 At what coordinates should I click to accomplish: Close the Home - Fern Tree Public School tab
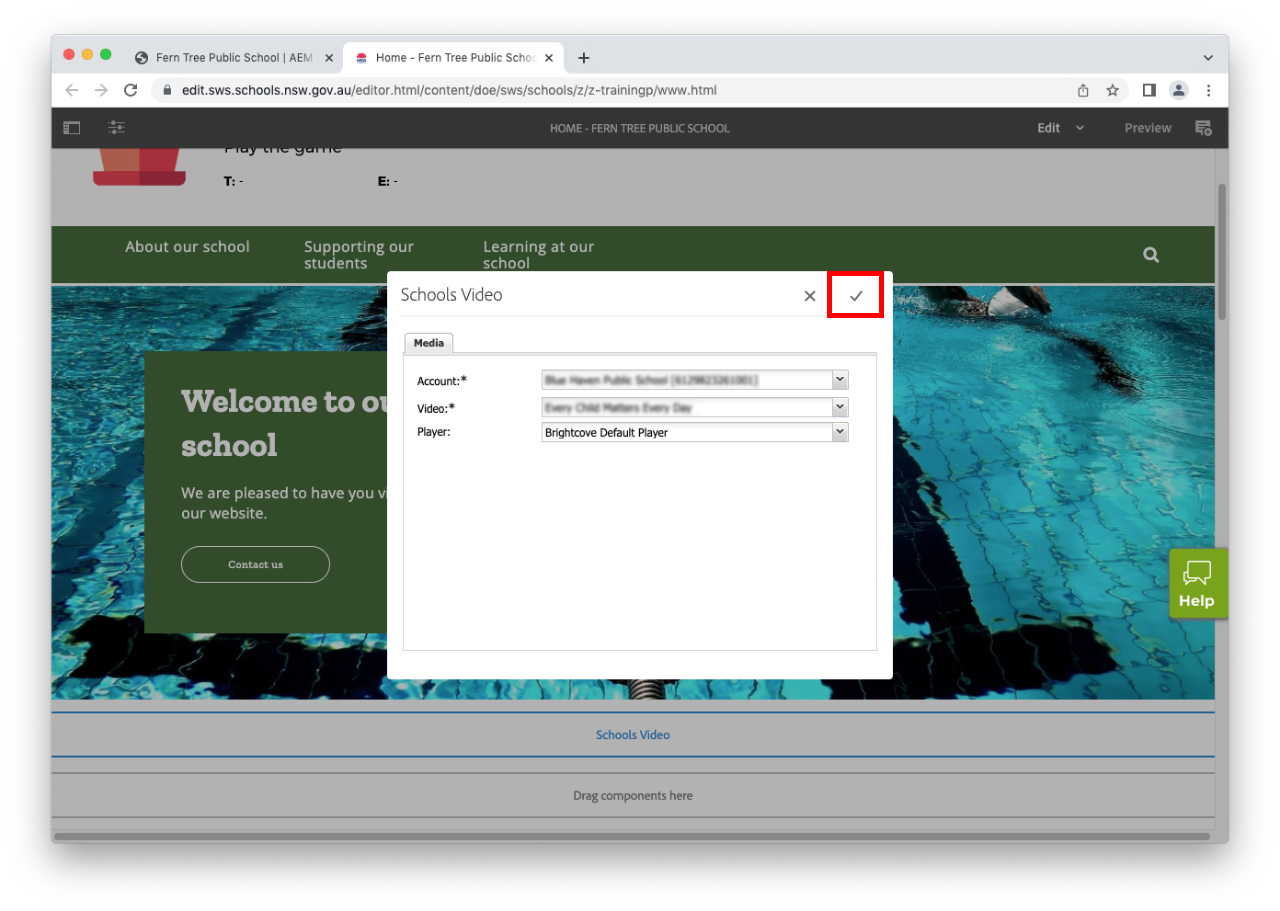point(549,58)
